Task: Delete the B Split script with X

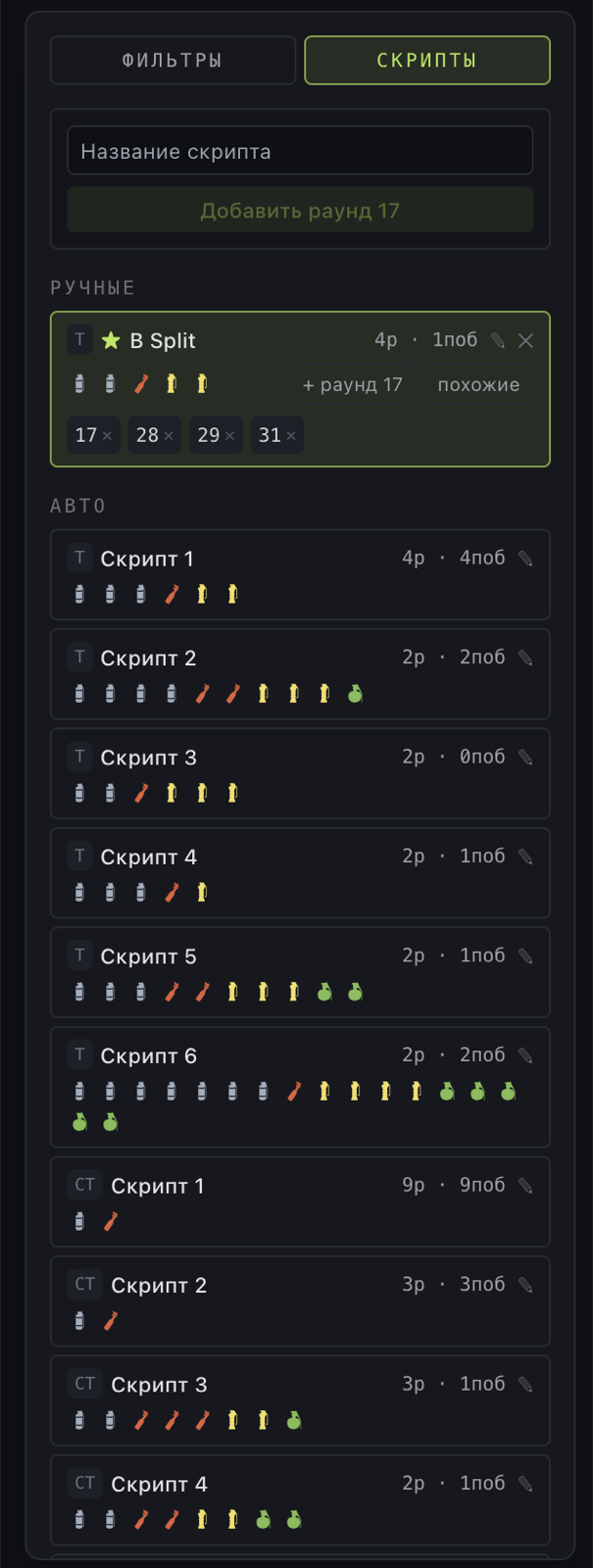Action: coord(526,340)
